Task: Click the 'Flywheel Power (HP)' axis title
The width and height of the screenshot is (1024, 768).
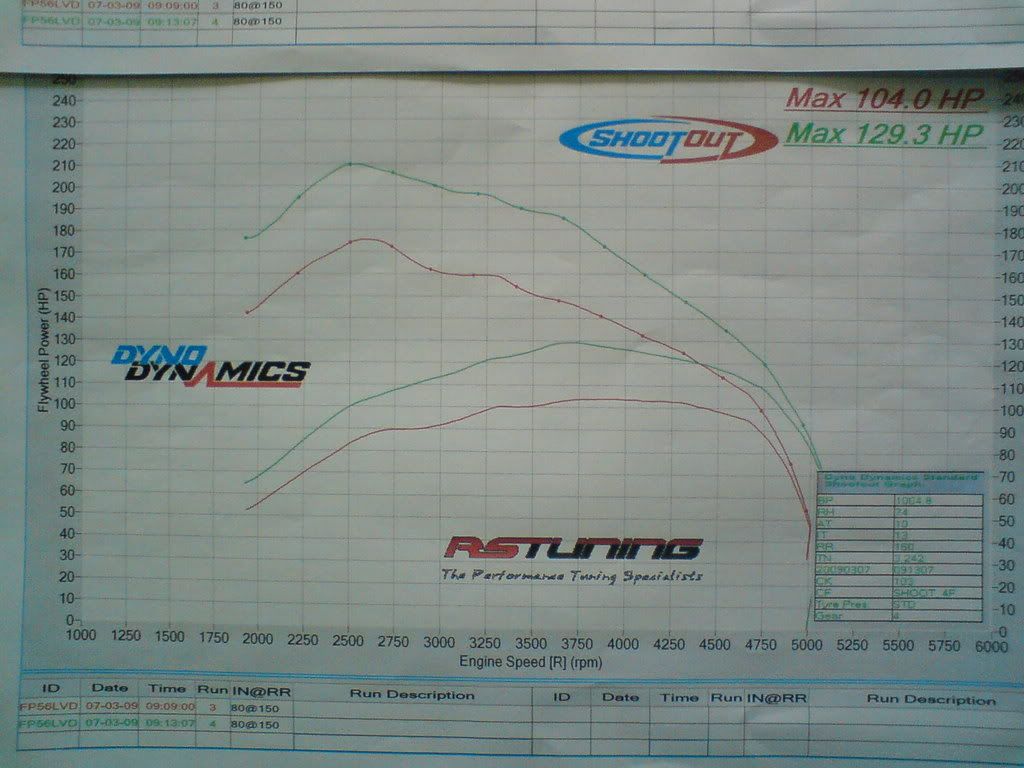Action: pyautogui.click(x=44, y=350)
